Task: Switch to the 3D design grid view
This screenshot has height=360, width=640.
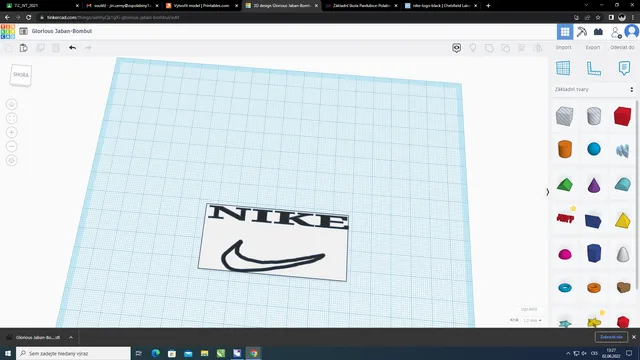Action: pos(565,31)
